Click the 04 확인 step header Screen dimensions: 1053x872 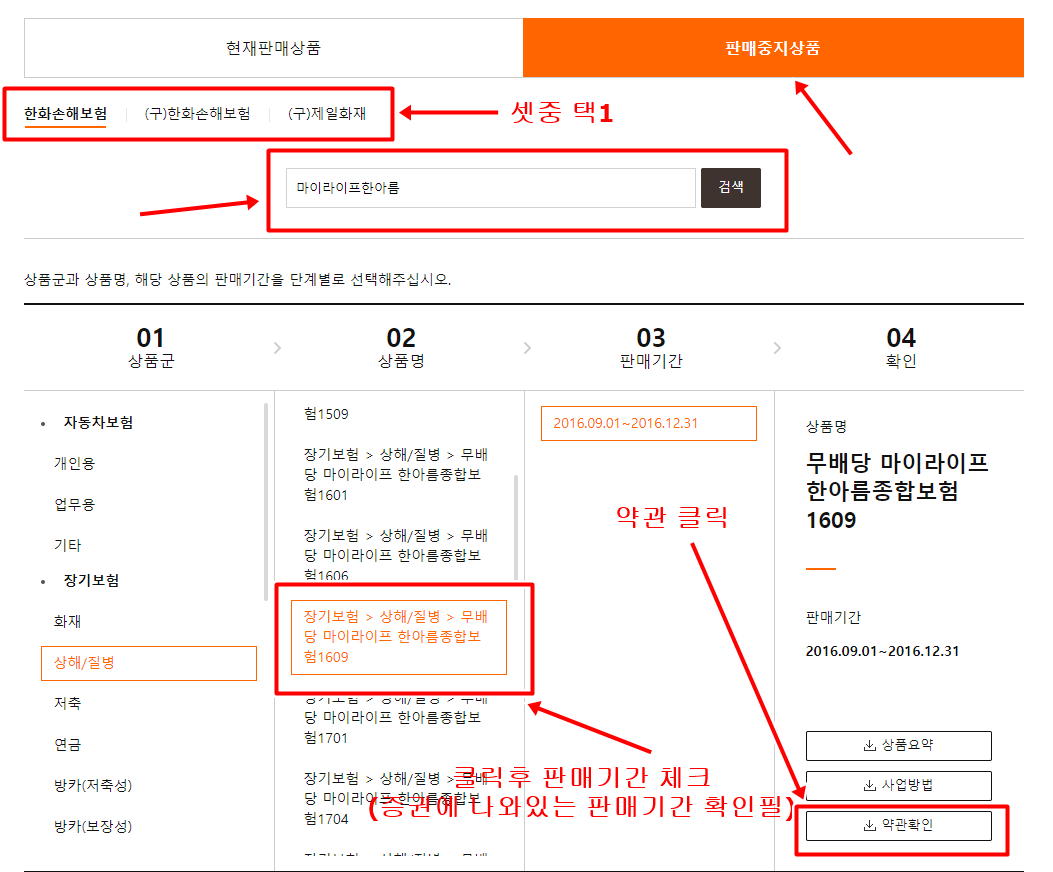(901, 347)
